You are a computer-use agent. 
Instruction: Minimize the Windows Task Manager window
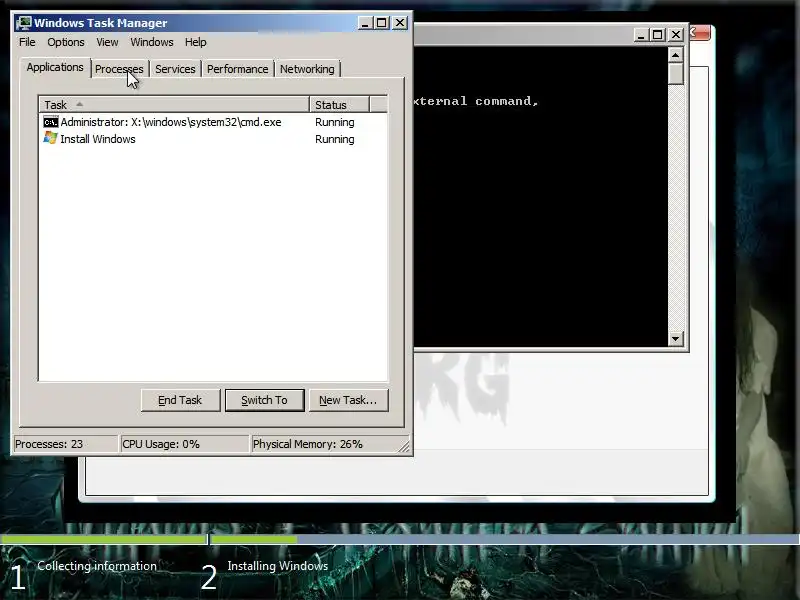pos(365,23)
